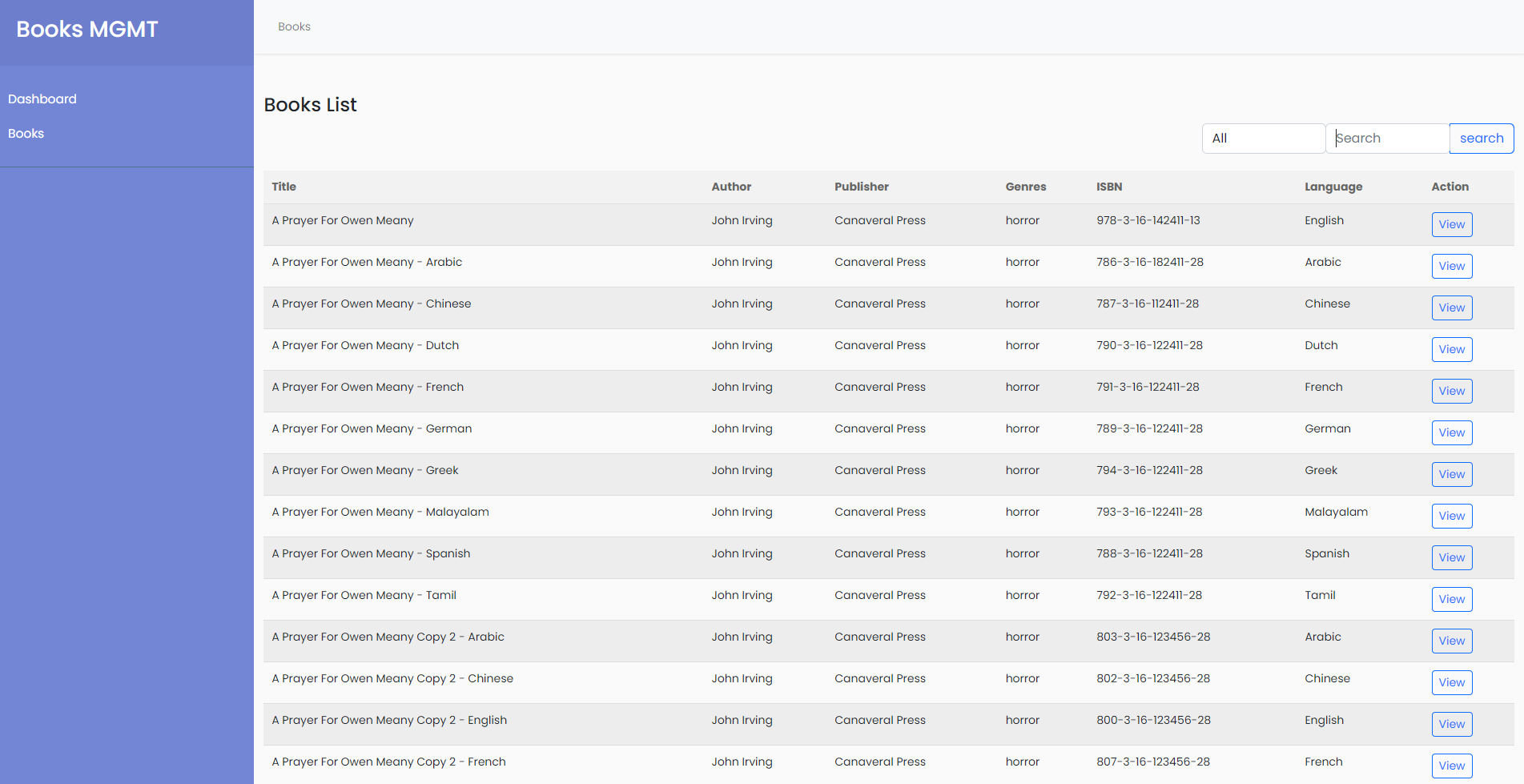The height and width of the screenshot is (784, 1524).
Task: View the Dutch edition of Owen Meany
Action: tap(1451, 349)
